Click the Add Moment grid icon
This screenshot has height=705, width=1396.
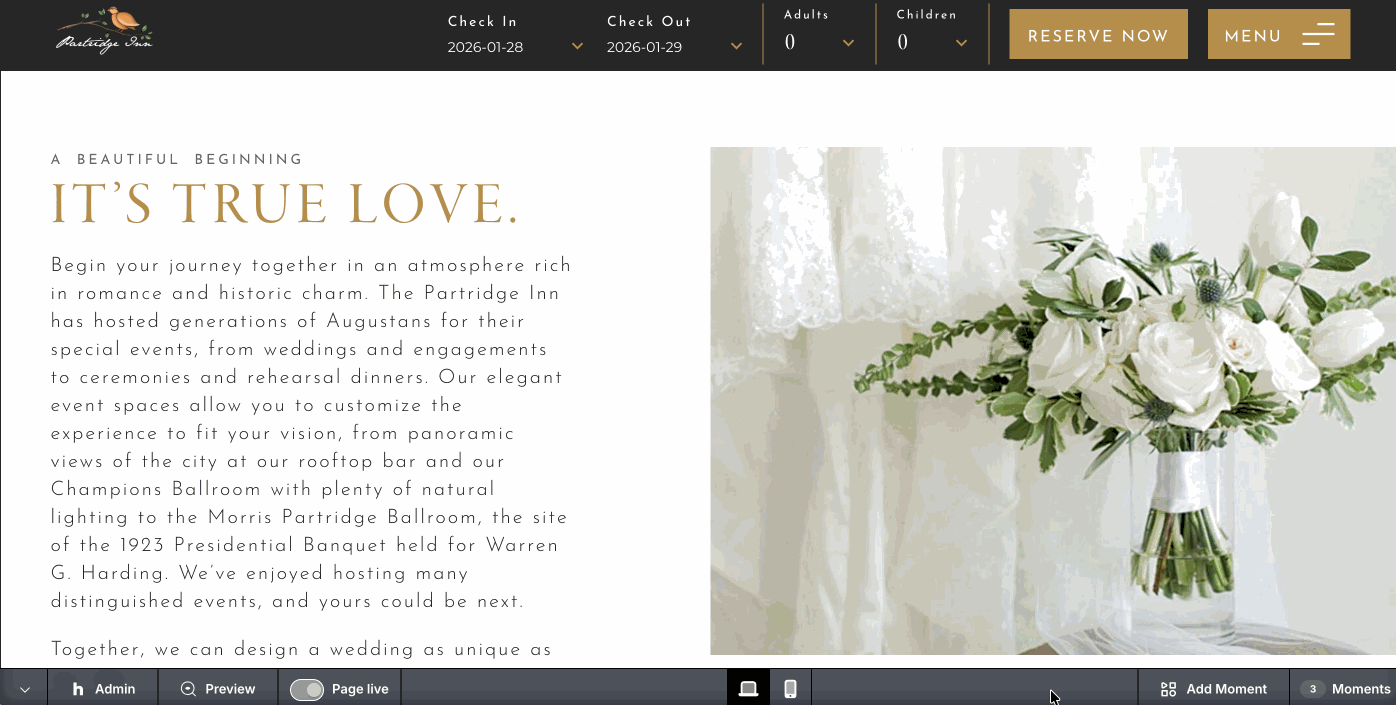click(1168, 689)
